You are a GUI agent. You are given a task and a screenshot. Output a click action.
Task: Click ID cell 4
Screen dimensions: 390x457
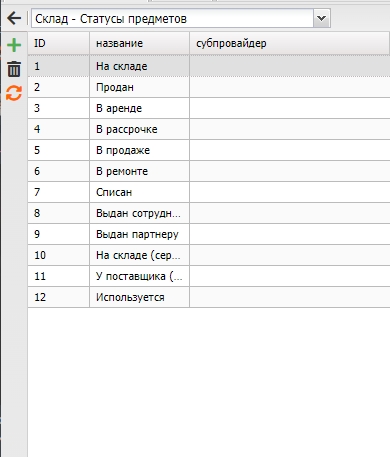coord(59,129)
